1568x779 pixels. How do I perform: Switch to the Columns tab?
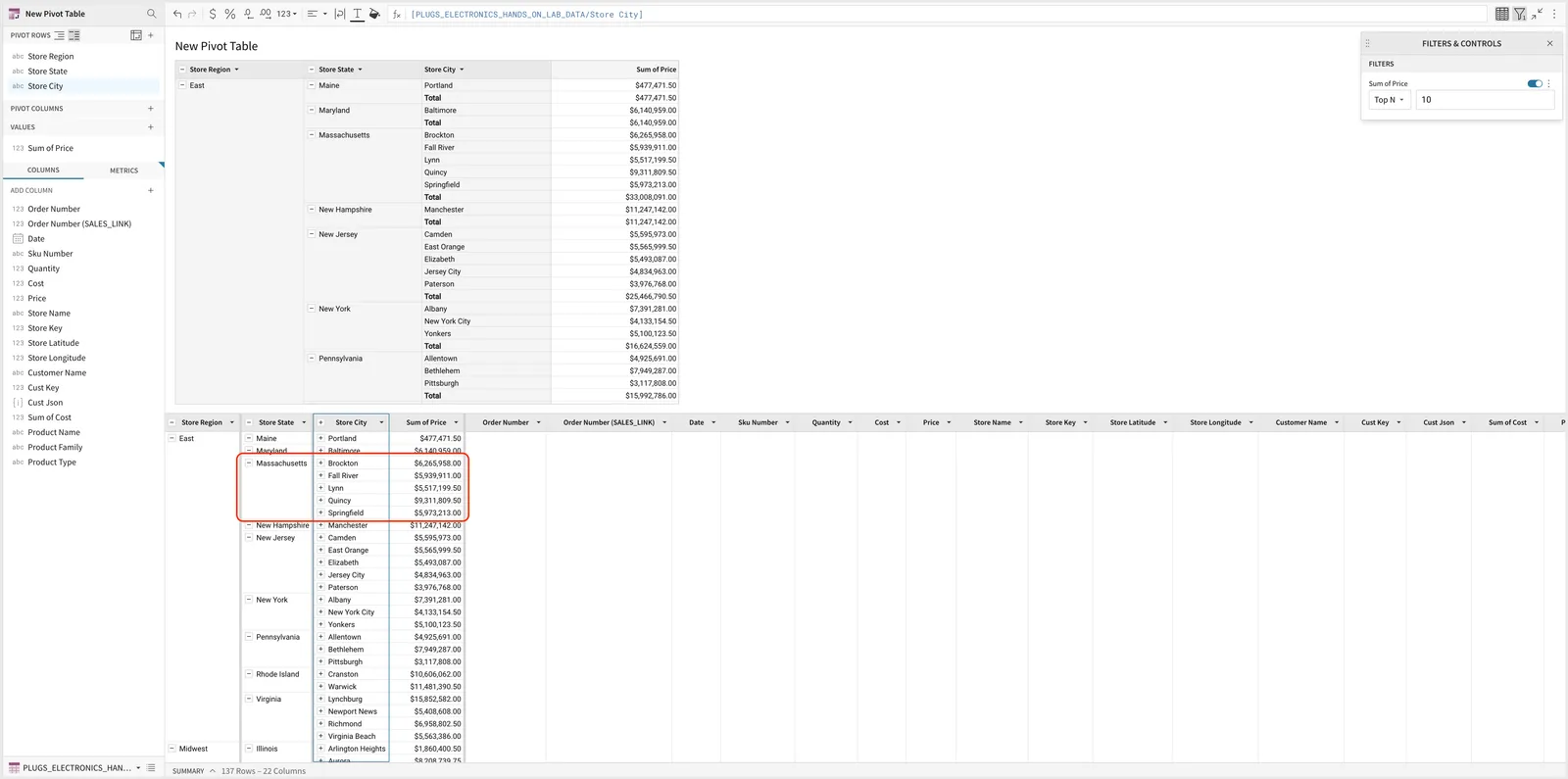click(43, 170)
